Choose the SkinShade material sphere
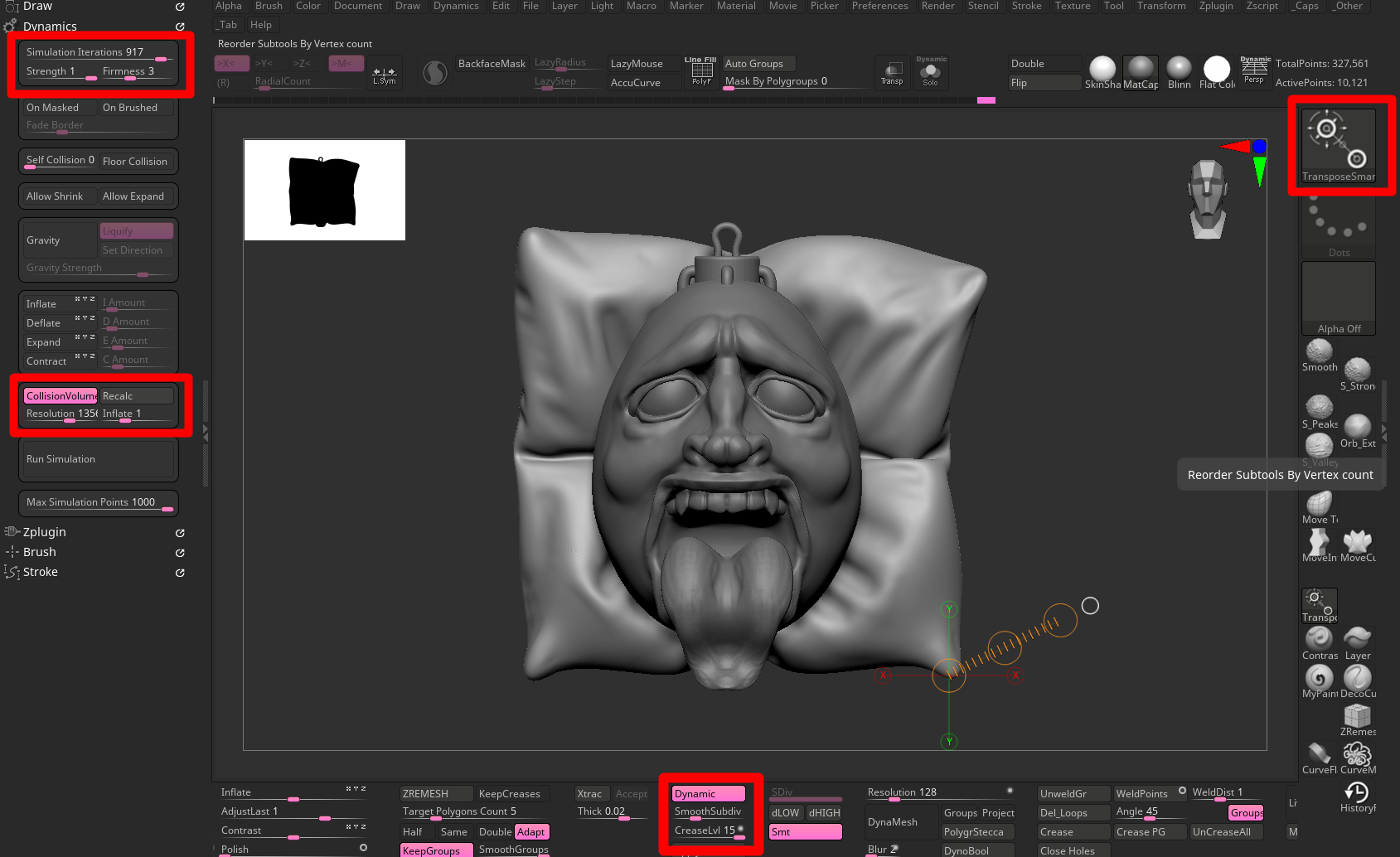Image resolution: width=1400 pixels, height=857 pixels. [1102, 72]
